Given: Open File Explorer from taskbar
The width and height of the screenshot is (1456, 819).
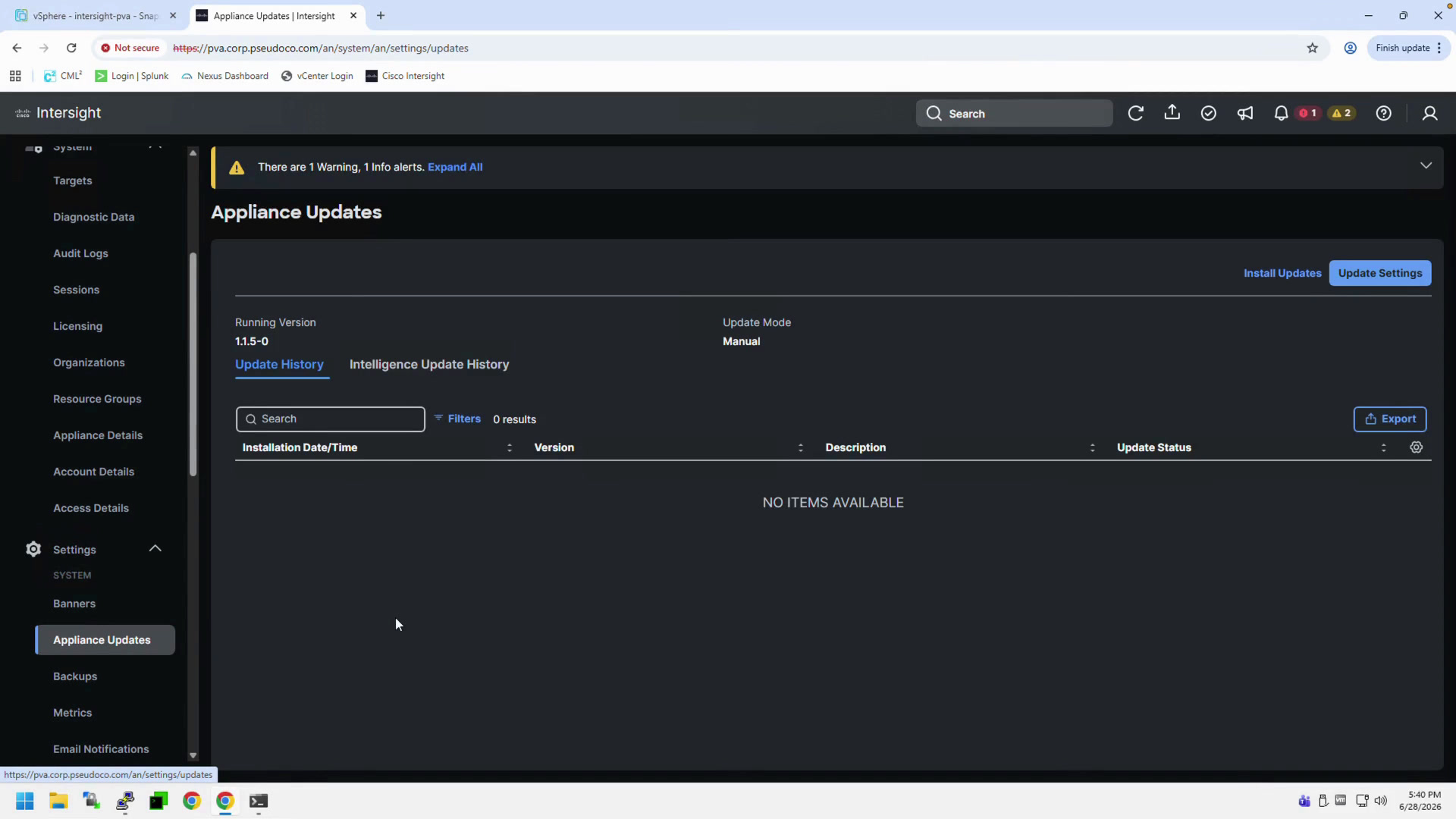Looking at the screenshot, I should (x=58, y=801).
